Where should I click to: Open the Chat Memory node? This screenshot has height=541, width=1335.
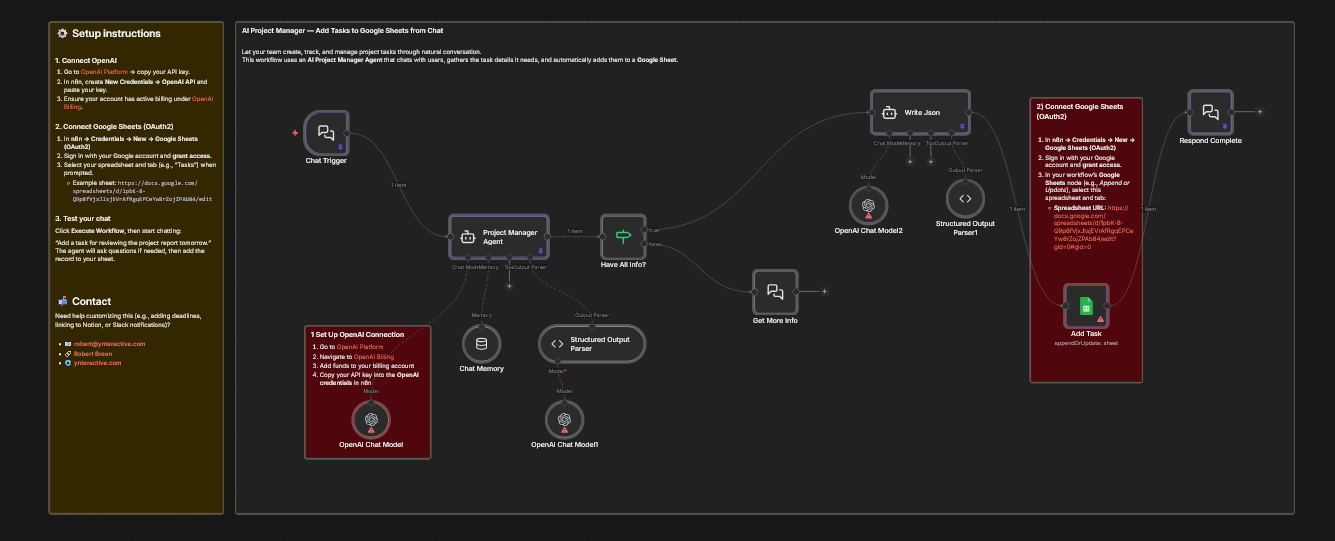pos(481,344)
